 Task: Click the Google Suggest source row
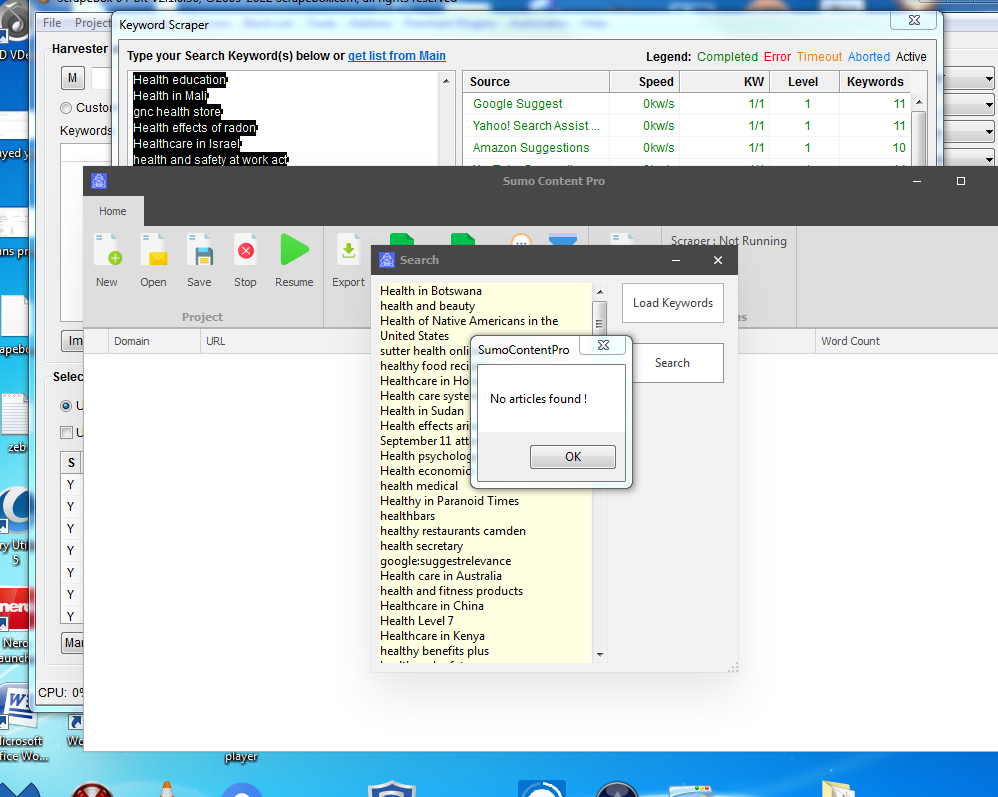click(x=689, y=104)
